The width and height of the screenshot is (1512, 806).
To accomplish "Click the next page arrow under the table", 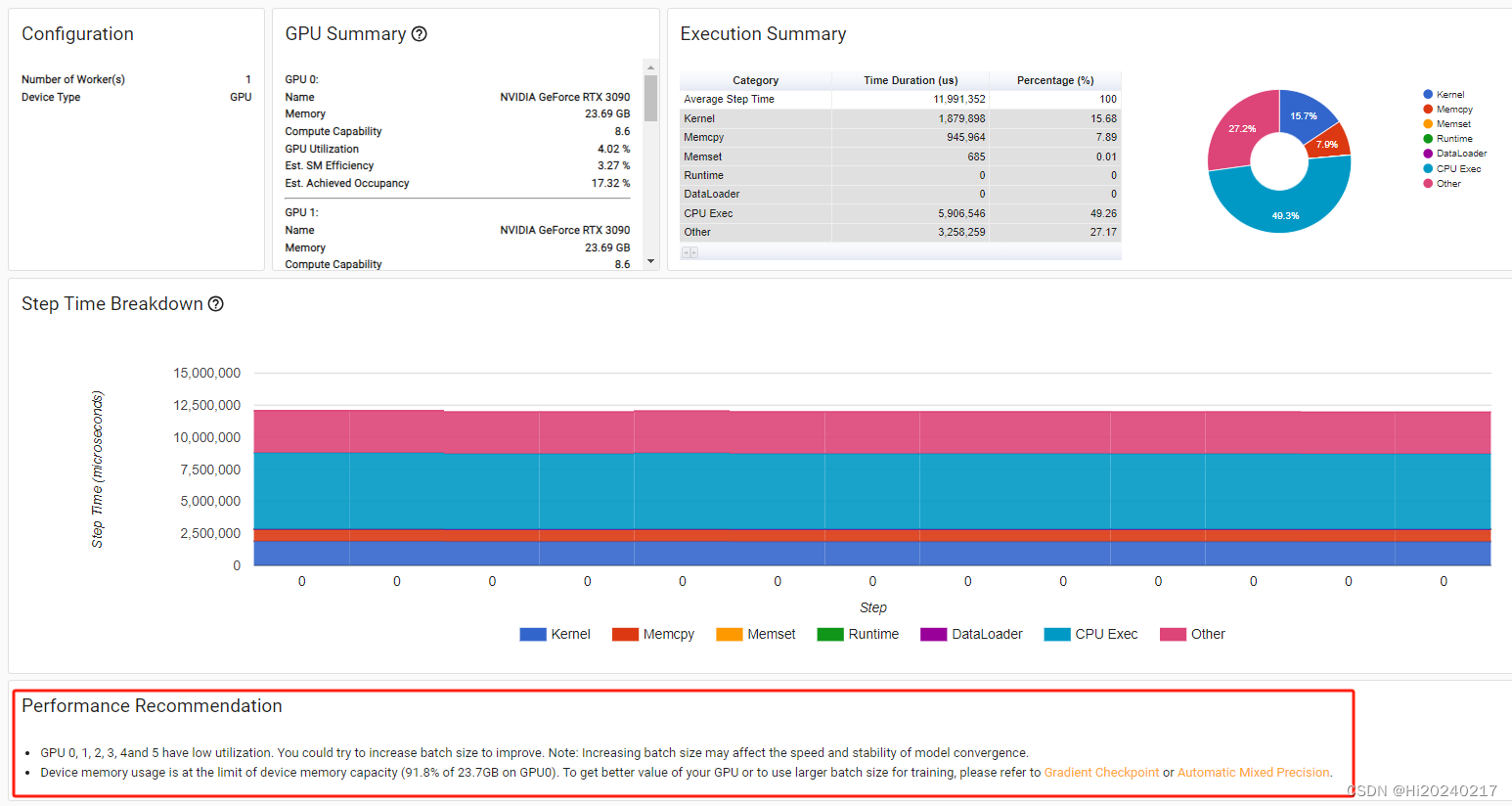I will tap(694, 252).
